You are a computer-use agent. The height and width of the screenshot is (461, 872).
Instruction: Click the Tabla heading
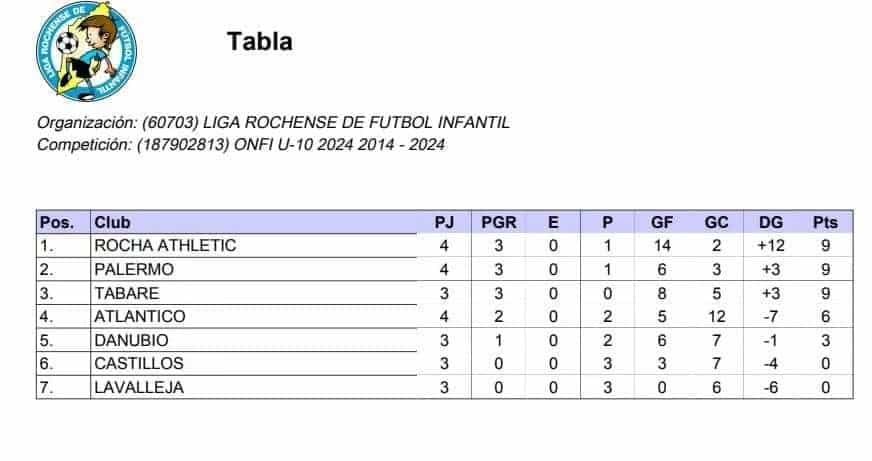coord(260,42)
